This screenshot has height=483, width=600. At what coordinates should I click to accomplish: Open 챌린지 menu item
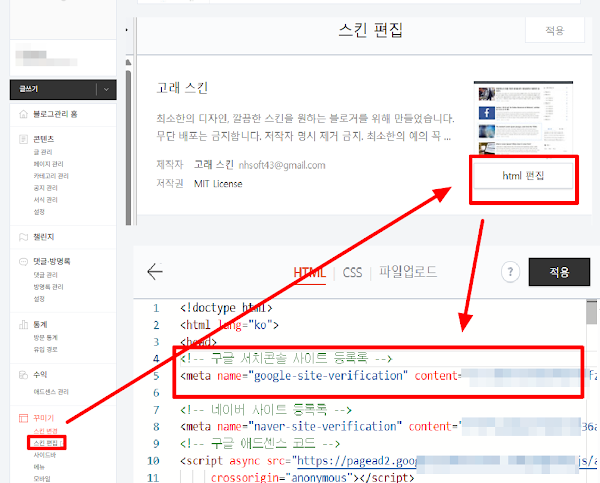point(43,237)
